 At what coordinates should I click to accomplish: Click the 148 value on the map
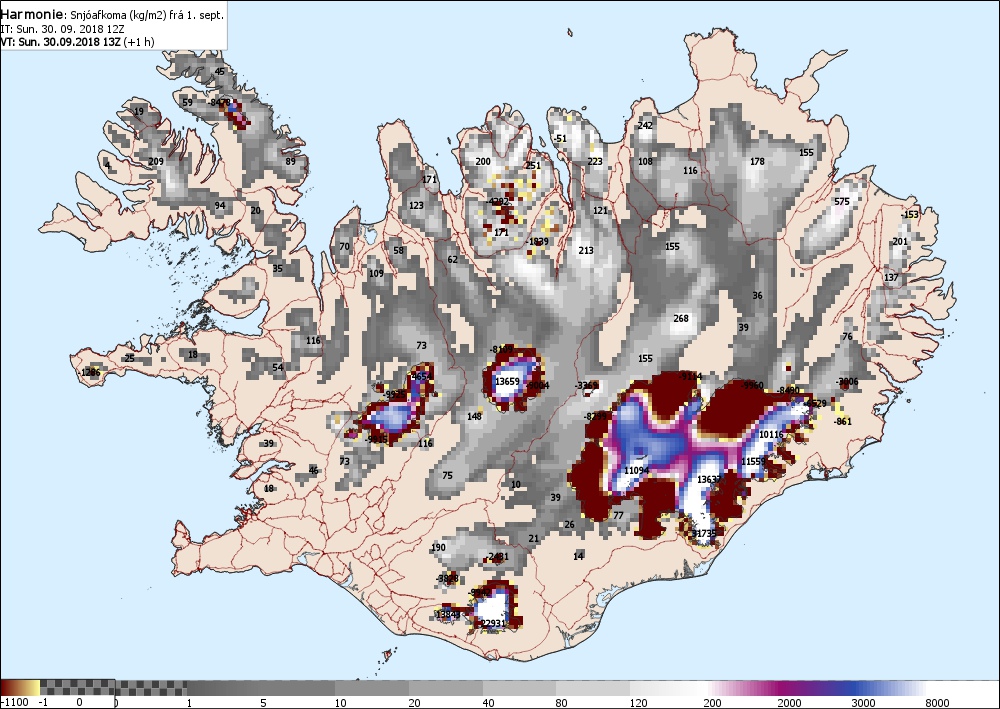(474, 416)
